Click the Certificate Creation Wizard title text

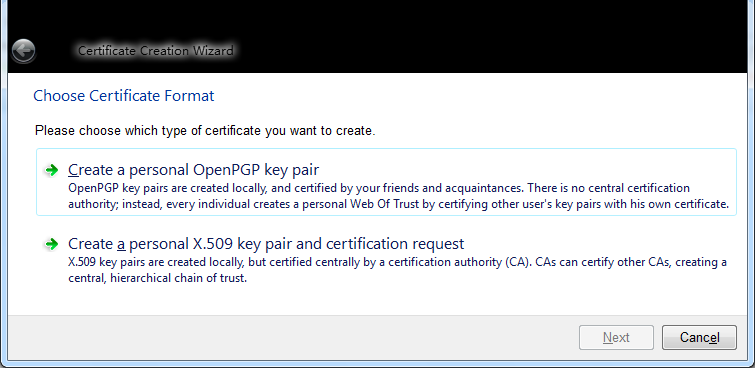pyautogui.click(x=156, y=51)
